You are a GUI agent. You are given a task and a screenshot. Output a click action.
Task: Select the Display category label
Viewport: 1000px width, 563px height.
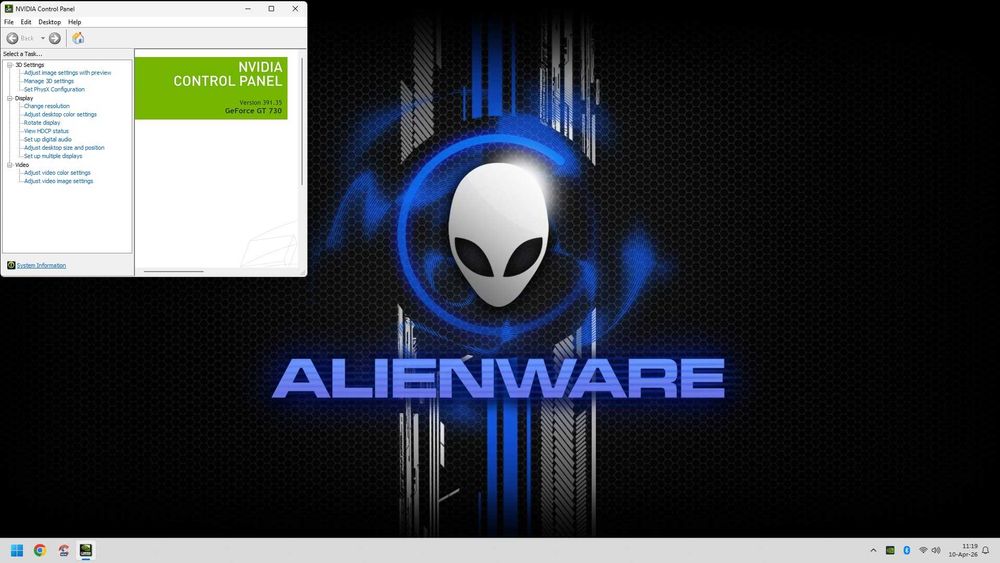click(24, 98)
